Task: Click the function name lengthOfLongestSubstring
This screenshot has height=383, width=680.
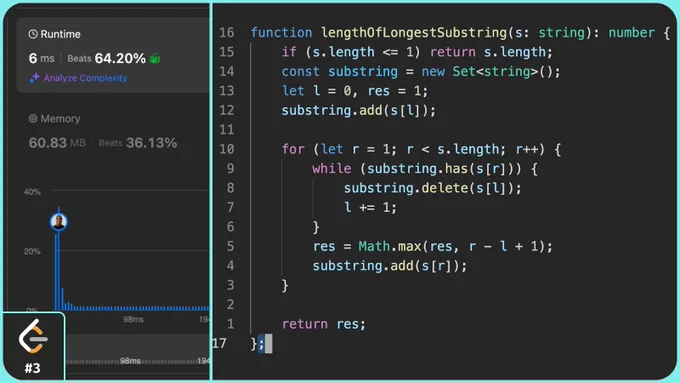Action: 414,33
